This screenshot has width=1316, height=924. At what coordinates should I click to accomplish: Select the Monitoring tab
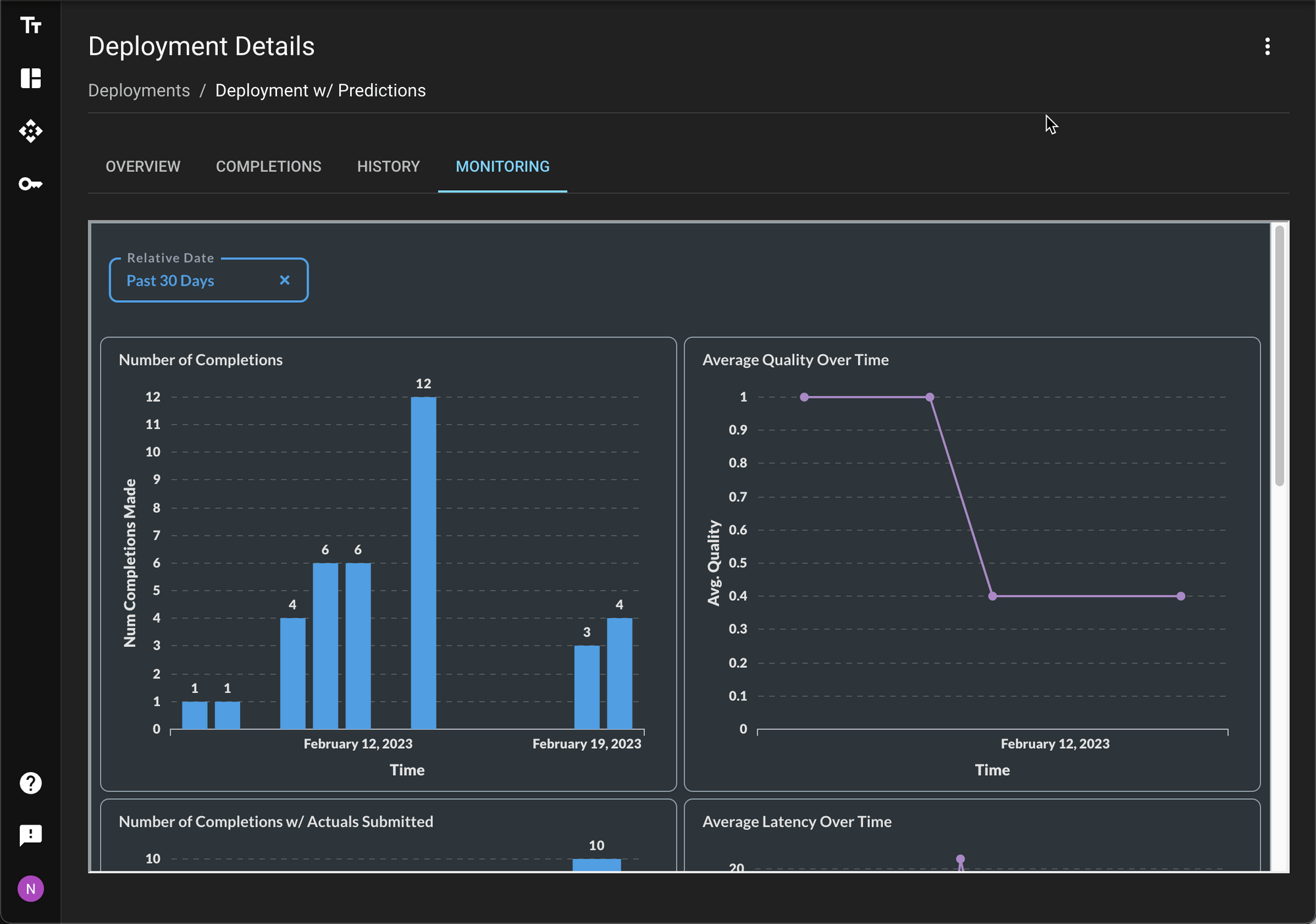pos(502,167)
